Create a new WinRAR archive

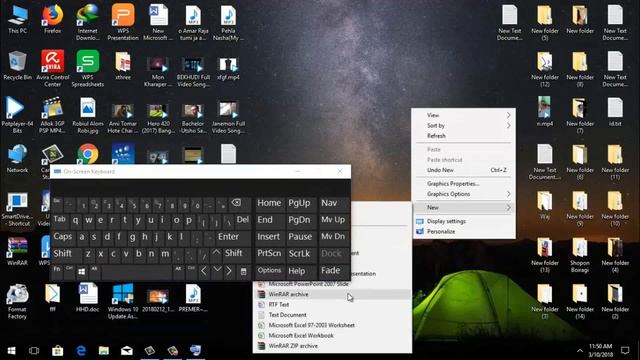tap(332, 294)
